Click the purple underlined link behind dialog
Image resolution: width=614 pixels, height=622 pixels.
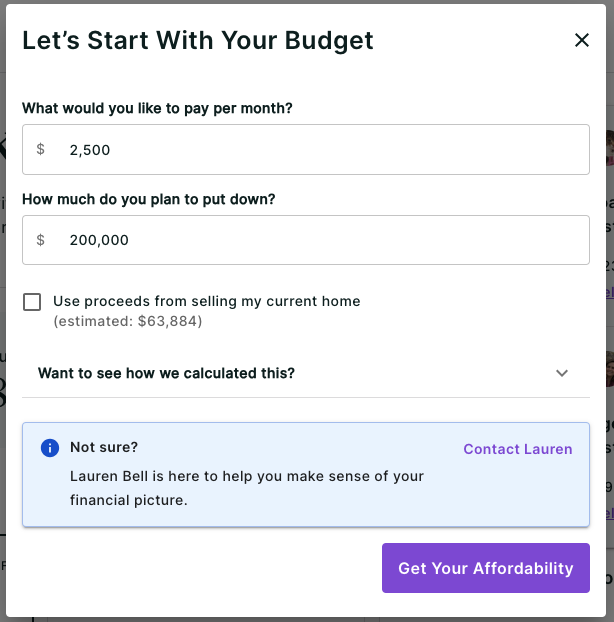click(x=608, y=293)
